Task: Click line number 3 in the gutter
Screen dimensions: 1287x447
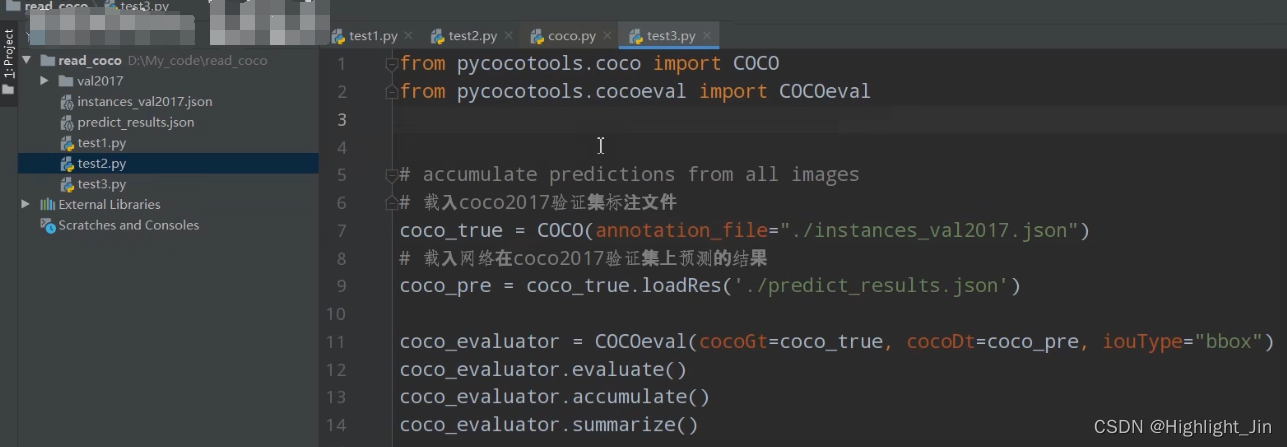Action: click(x=341, y=120)
